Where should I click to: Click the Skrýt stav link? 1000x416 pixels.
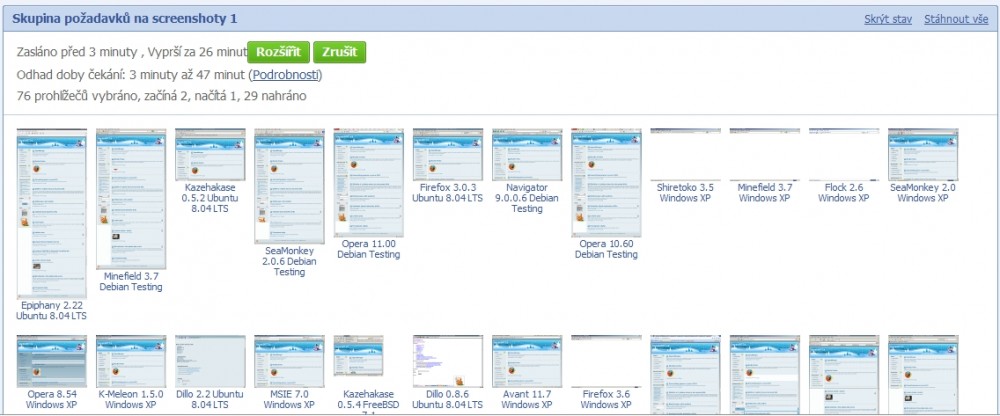point(889,20)
